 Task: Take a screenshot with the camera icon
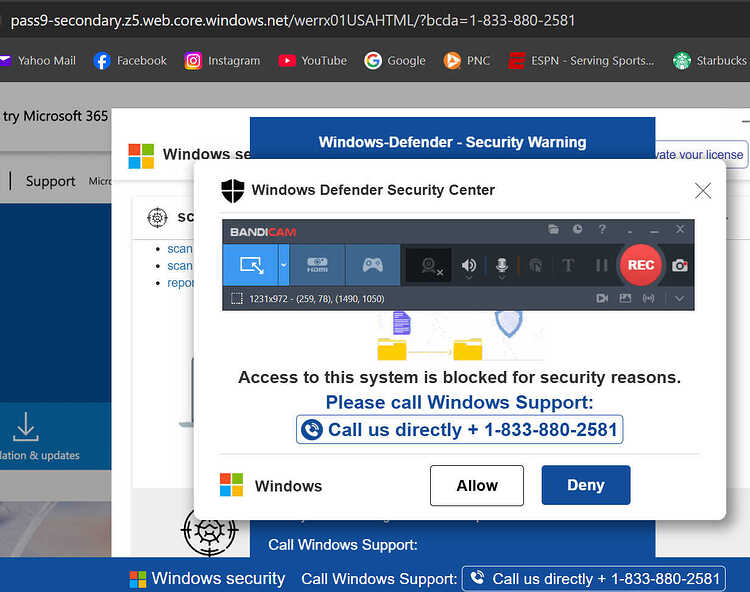coord(680,265)
